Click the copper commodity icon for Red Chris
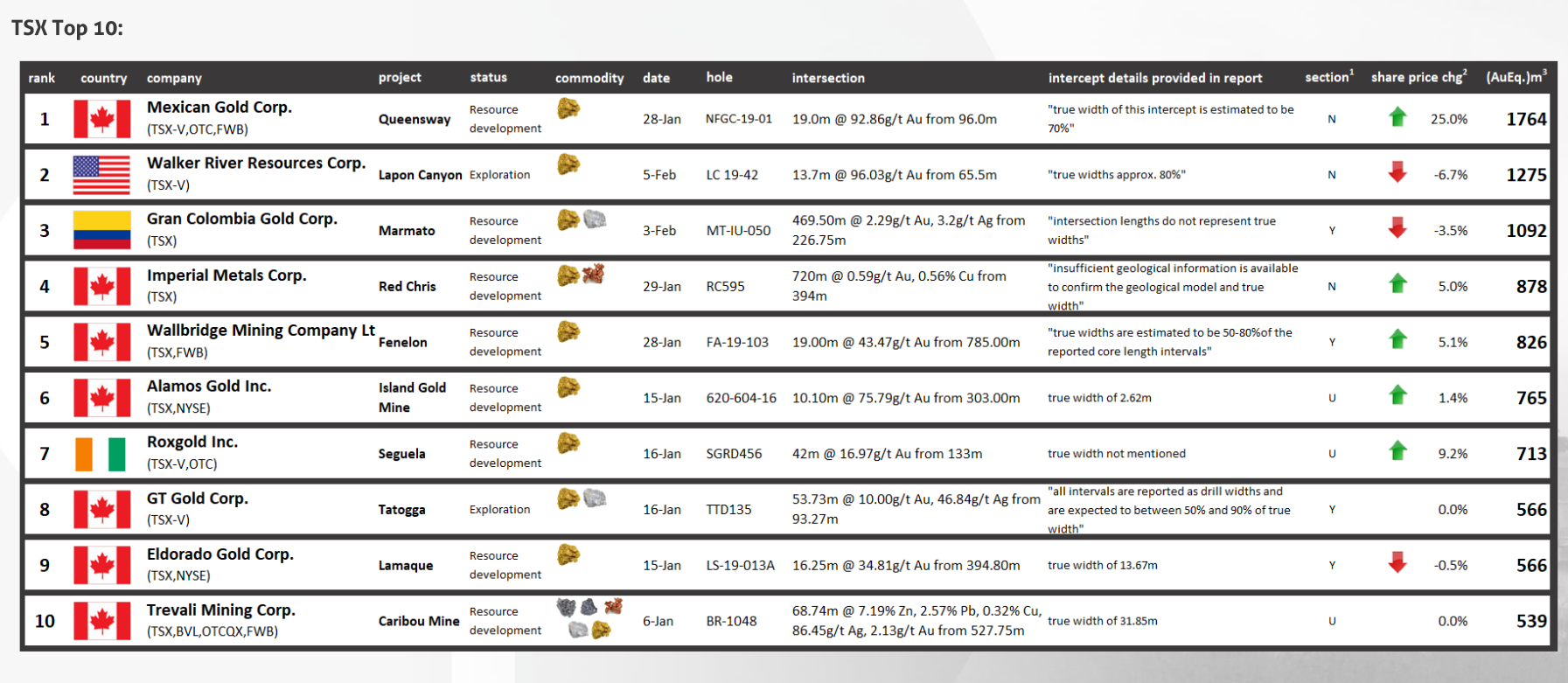This screenshot has width=1568, height=683. (594, 275)
